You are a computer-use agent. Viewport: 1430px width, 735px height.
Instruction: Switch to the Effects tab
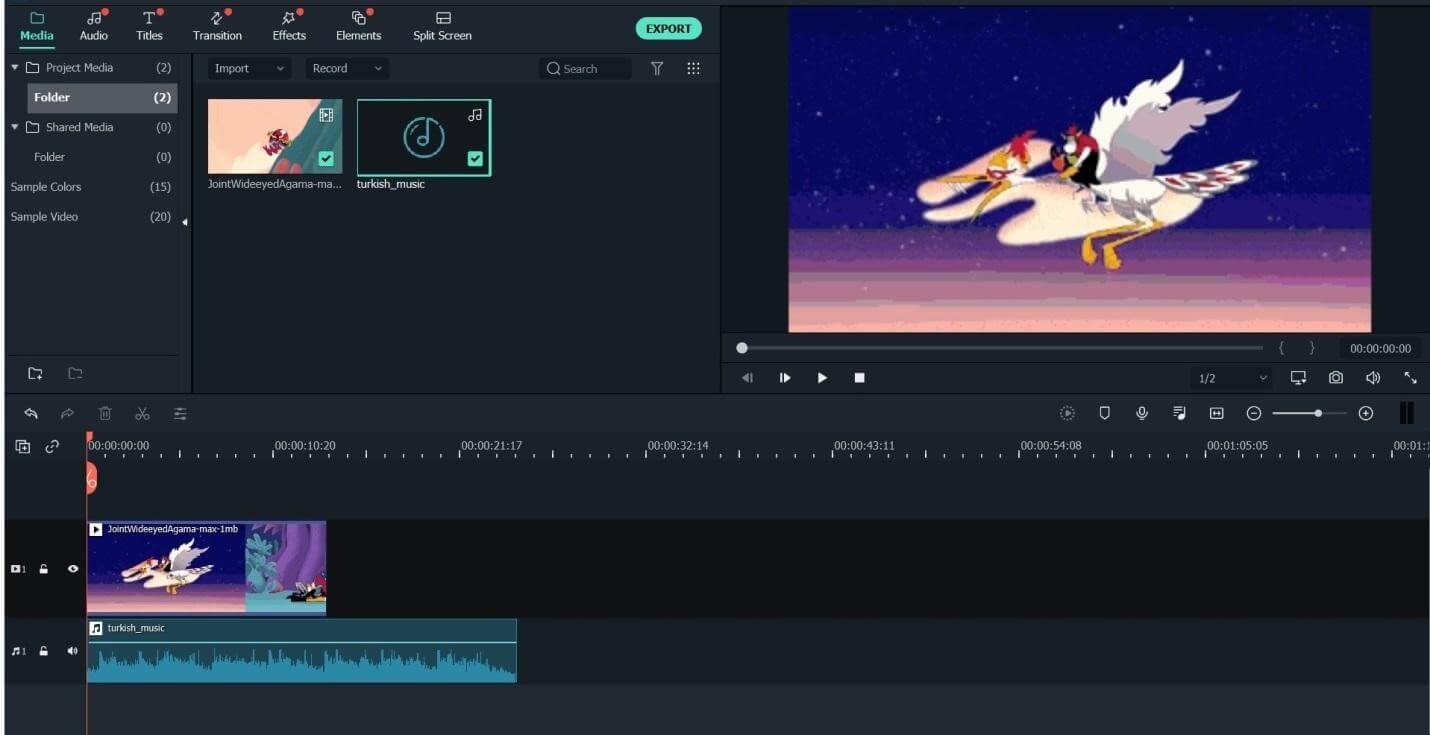point(289,27)
